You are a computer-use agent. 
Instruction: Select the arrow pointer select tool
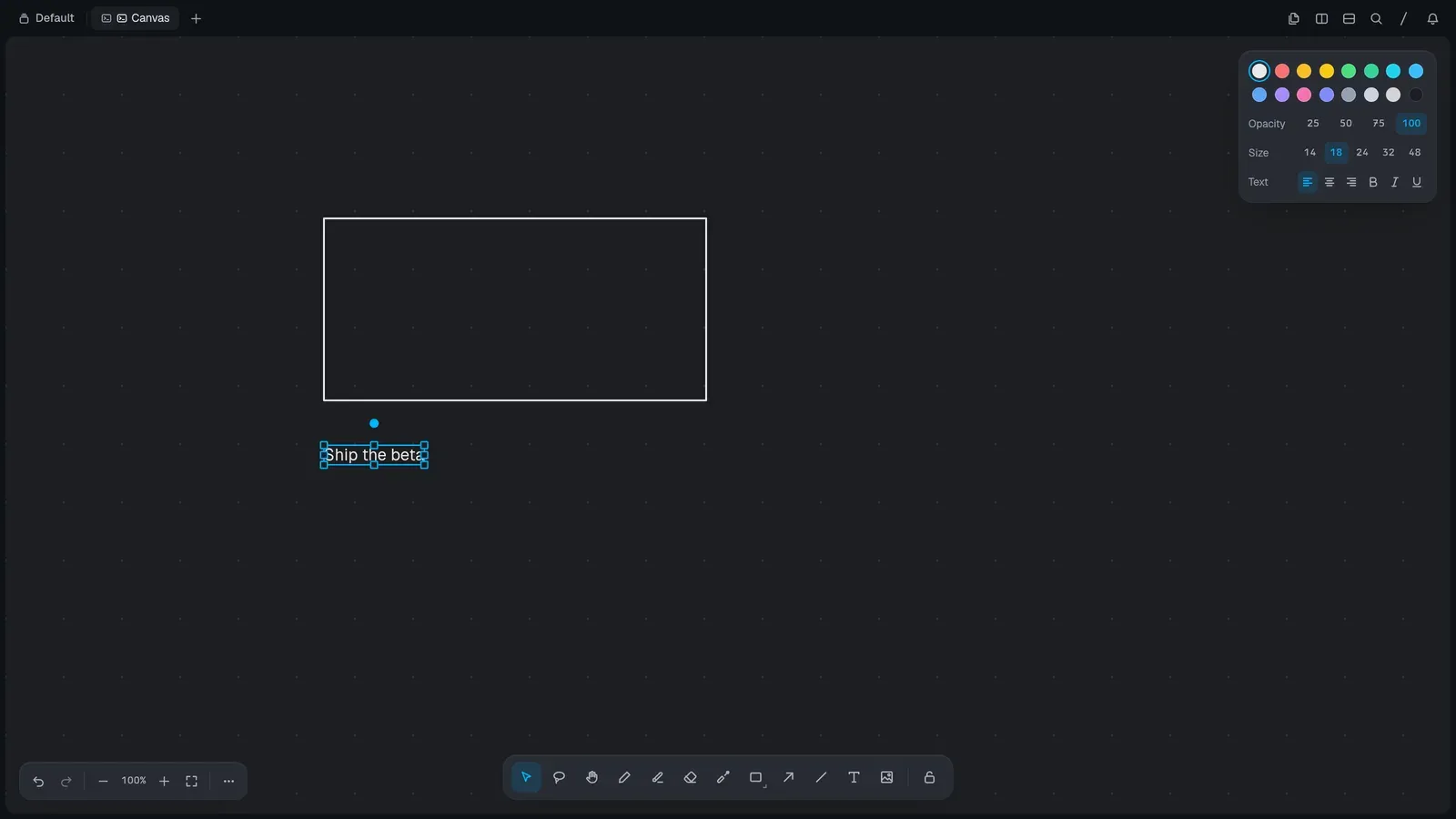click(526, 777)
